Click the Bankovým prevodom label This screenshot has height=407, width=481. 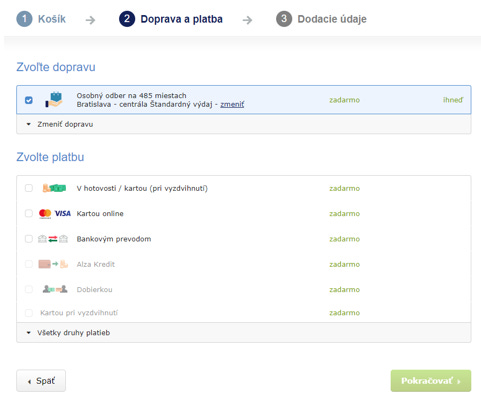click(x=114, y=239)
